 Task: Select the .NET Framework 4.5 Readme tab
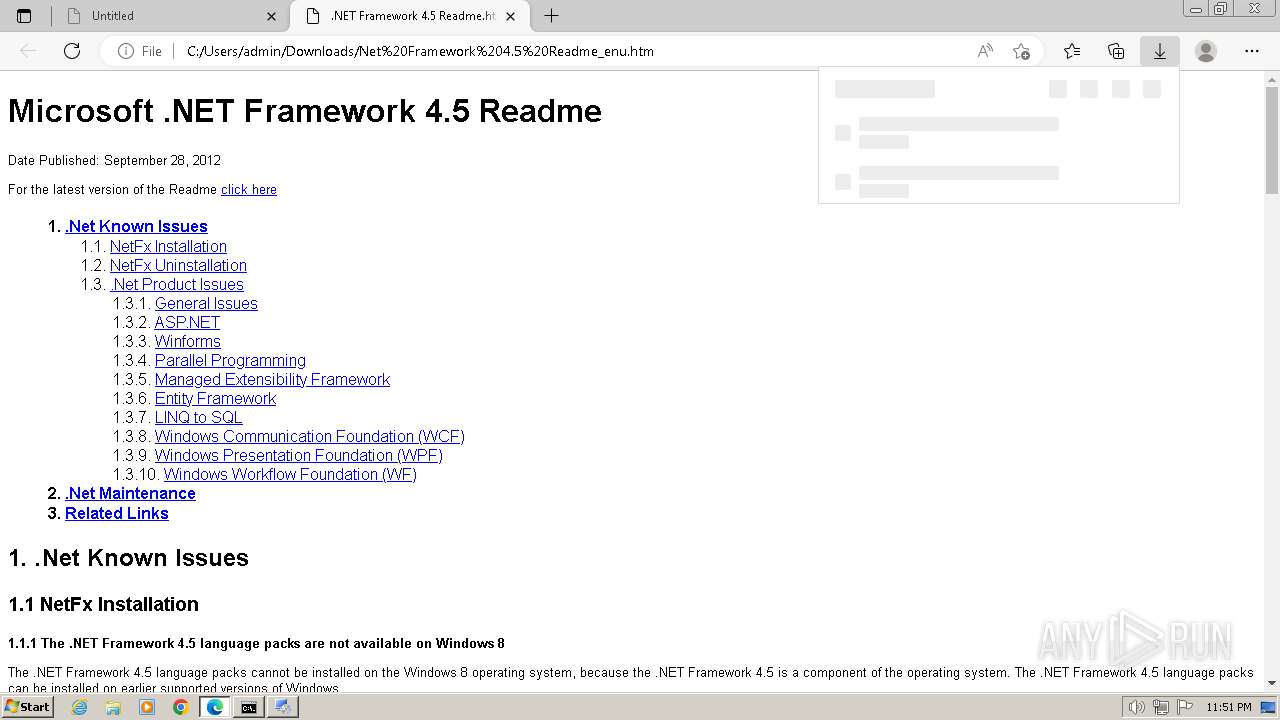pos(410,16)
